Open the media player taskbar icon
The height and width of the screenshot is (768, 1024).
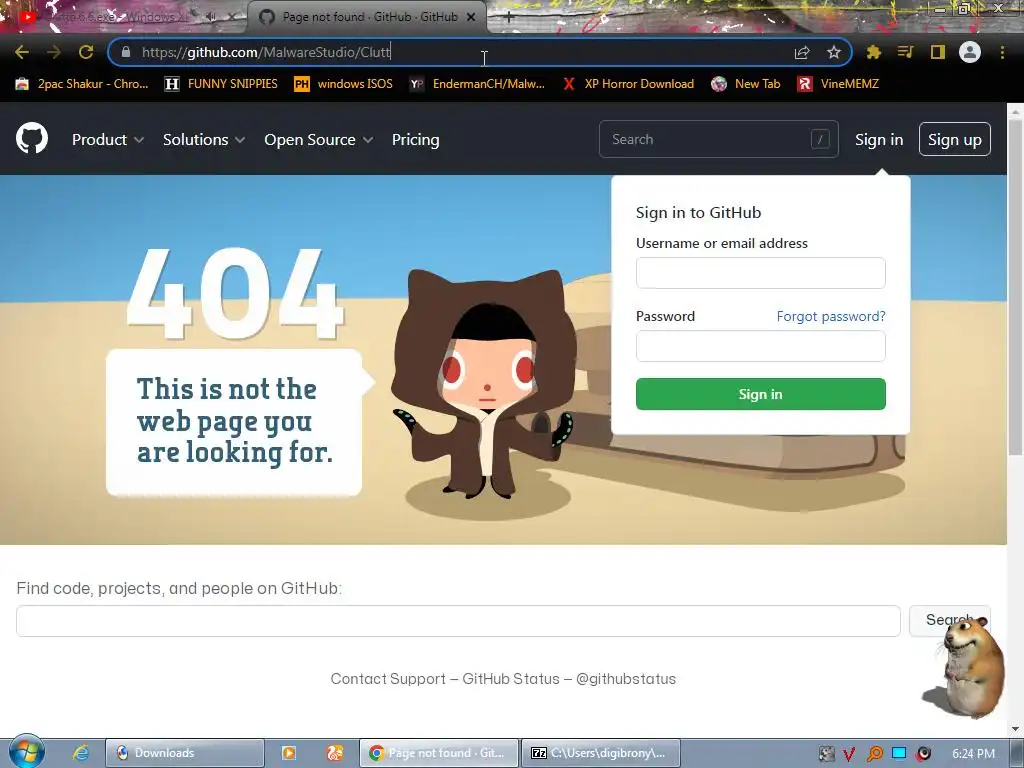point(289,753)
